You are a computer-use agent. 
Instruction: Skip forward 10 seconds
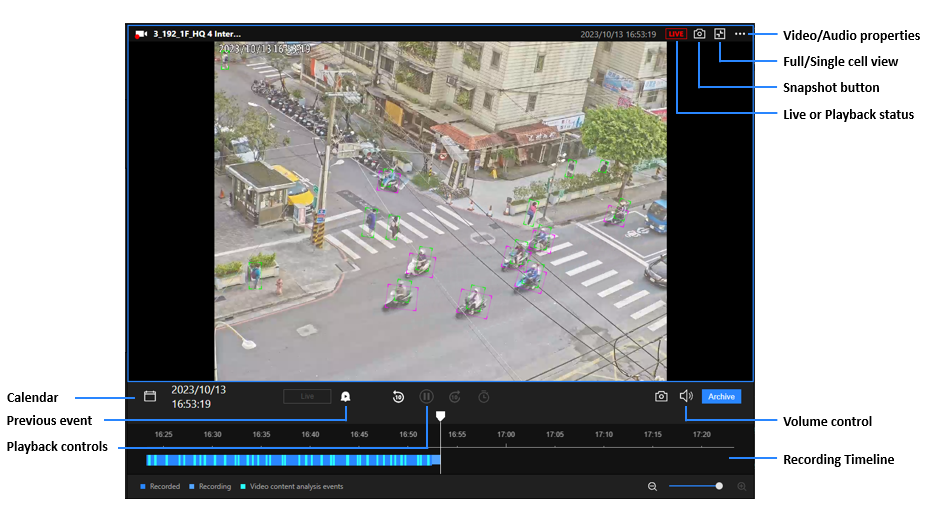tap(454, 397)
